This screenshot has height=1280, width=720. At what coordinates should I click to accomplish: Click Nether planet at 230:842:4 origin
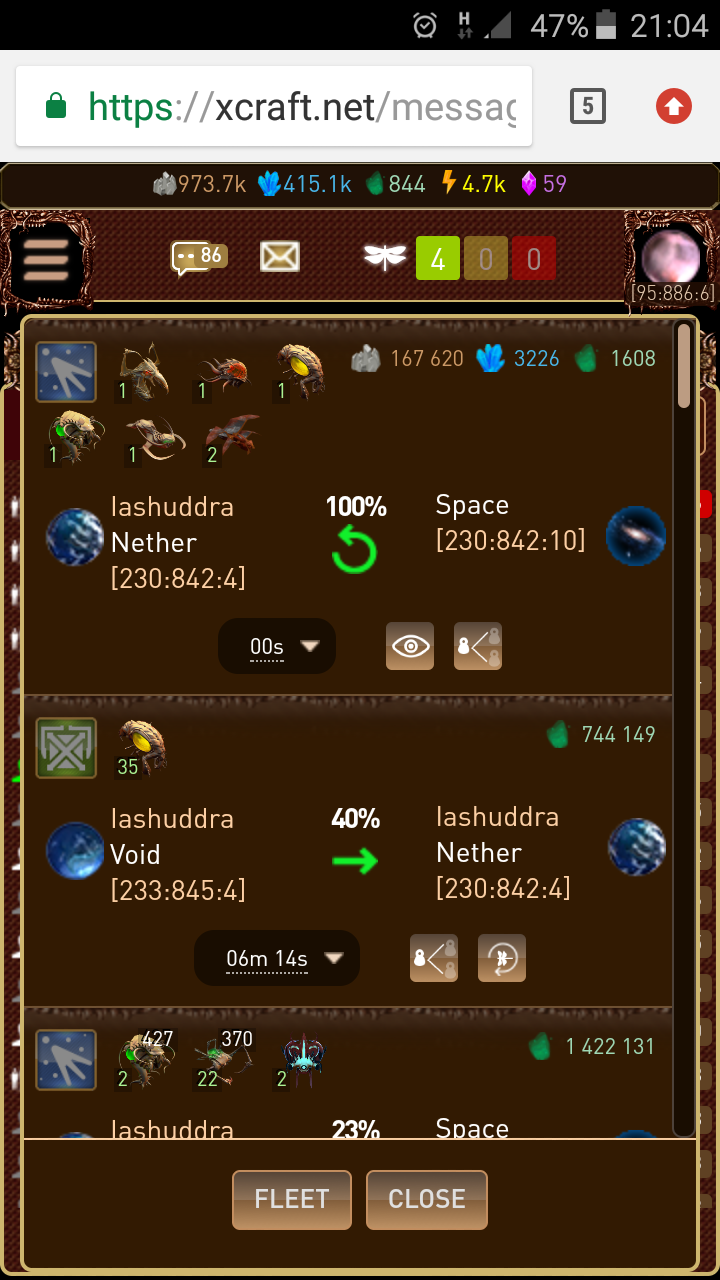(75, 537)
